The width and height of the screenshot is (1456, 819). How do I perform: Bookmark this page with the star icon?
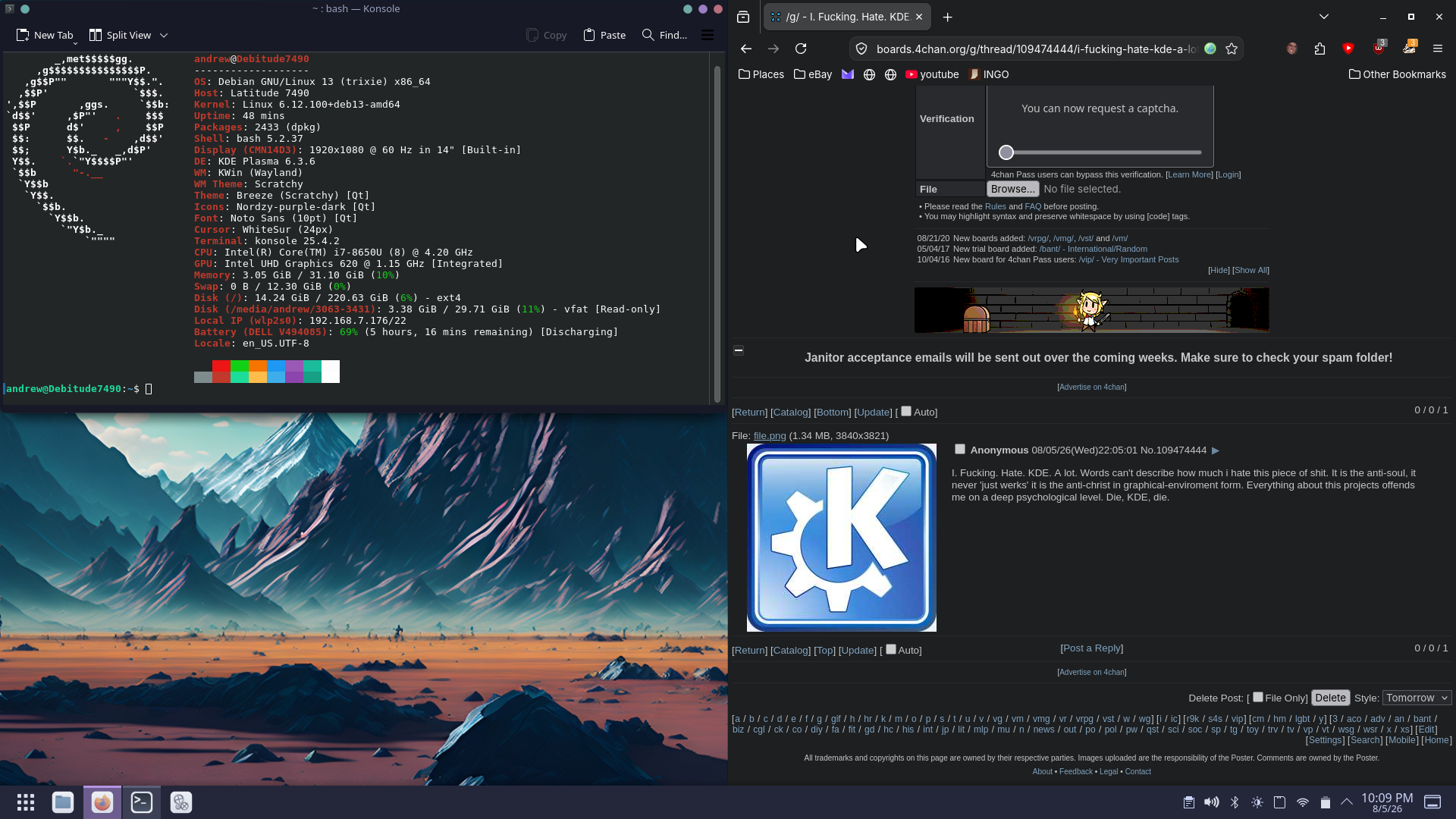click(1232, 49)
